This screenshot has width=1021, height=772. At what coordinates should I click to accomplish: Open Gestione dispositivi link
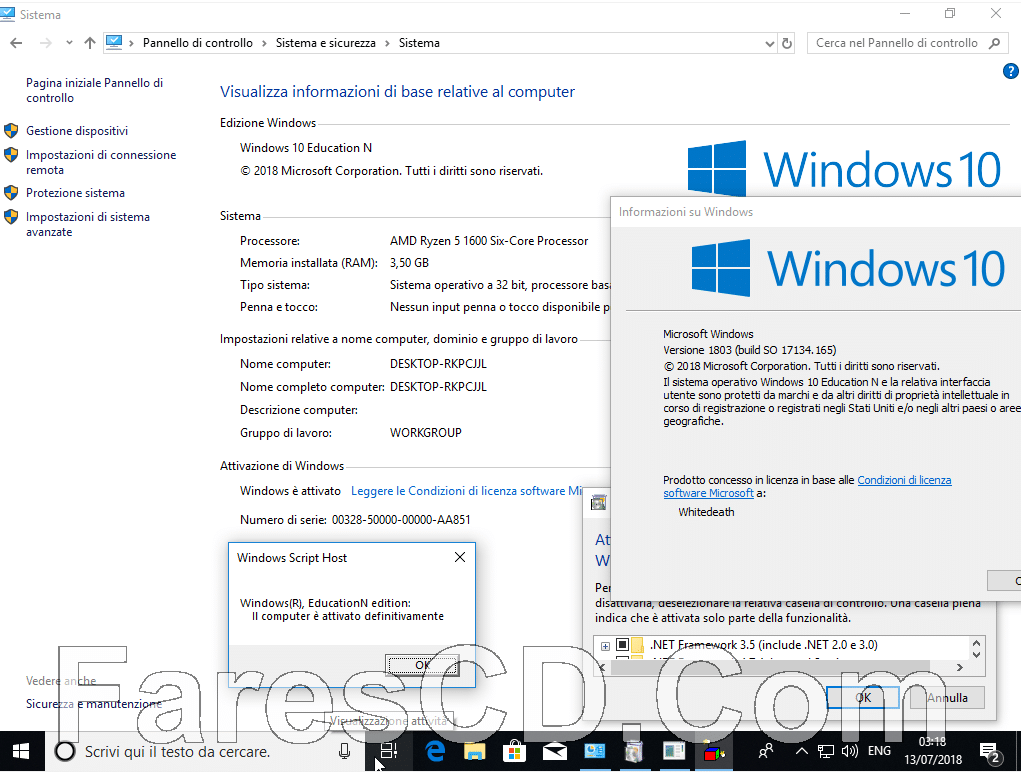pos(77,131)
